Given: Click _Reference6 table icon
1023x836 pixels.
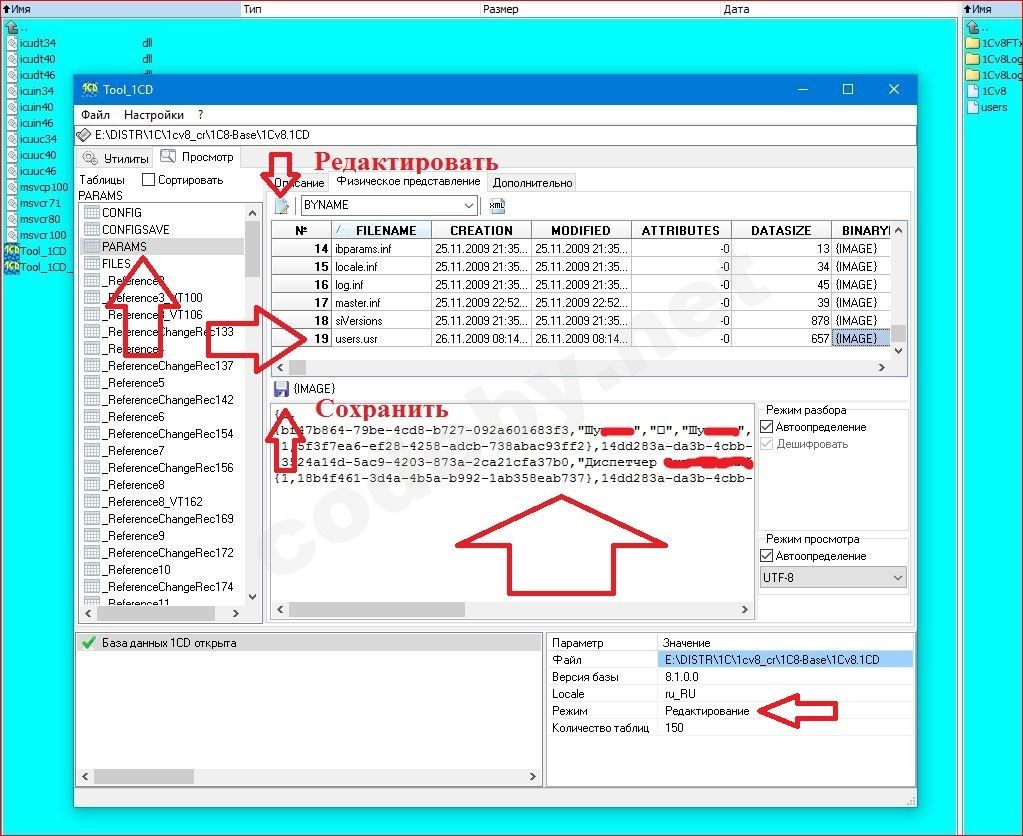Looking at the screenshot, I should point(91,416).
